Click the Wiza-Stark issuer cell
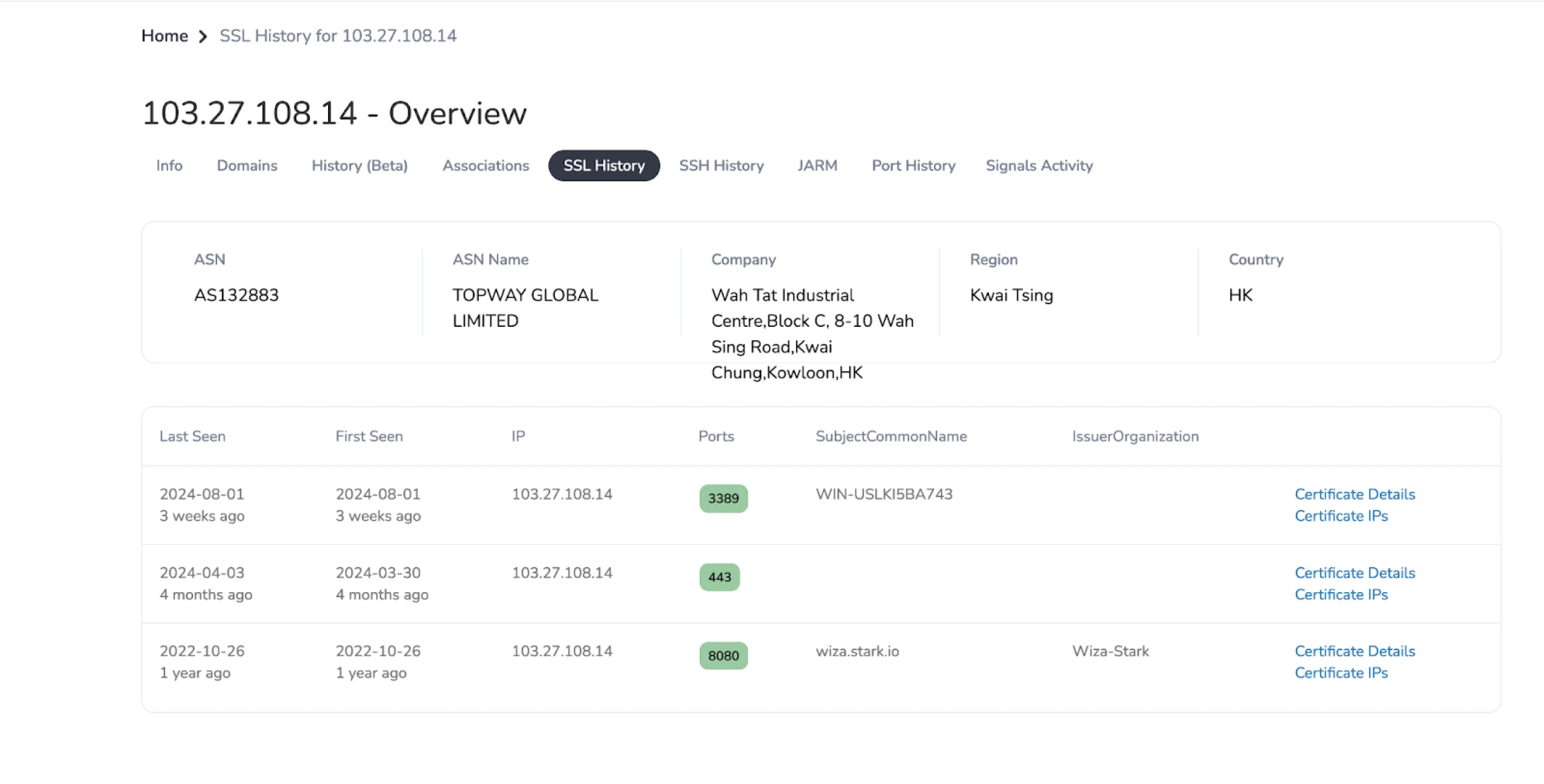The height and width of the screenshot is (784, 1544). click(1110, 651)
